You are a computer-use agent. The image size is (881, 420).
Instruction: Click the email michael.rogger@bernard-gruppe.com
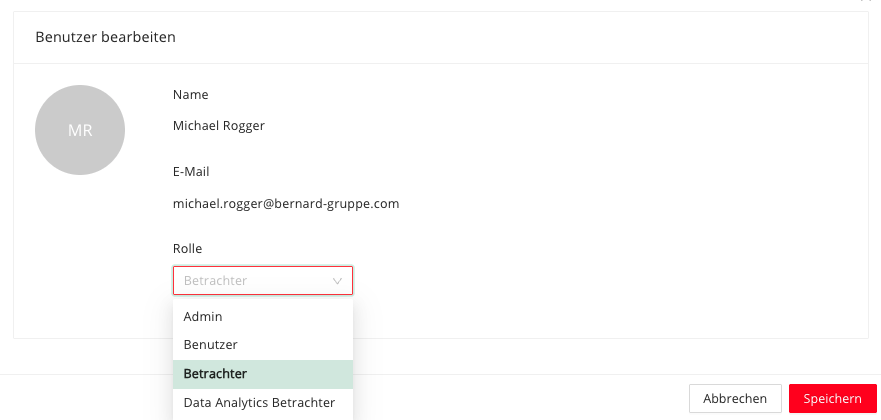[286, 203]
